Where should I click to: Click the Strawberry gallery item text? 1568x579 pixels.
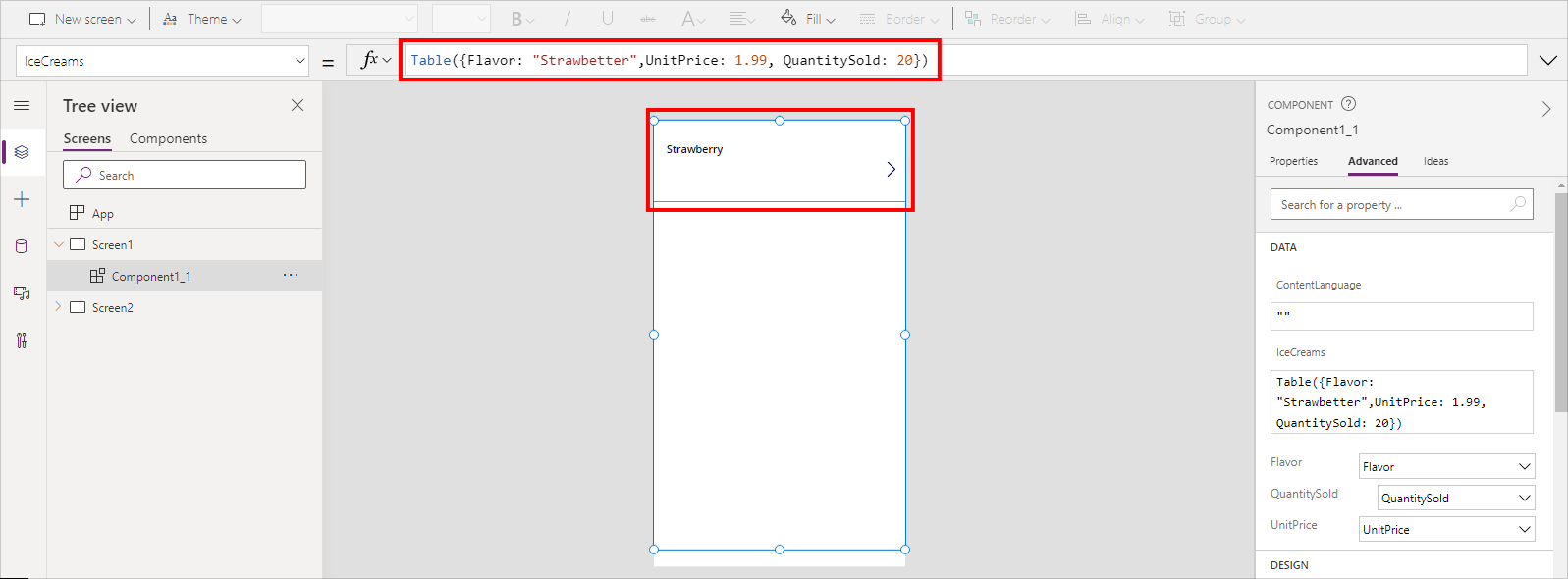(x=694, y=149)
